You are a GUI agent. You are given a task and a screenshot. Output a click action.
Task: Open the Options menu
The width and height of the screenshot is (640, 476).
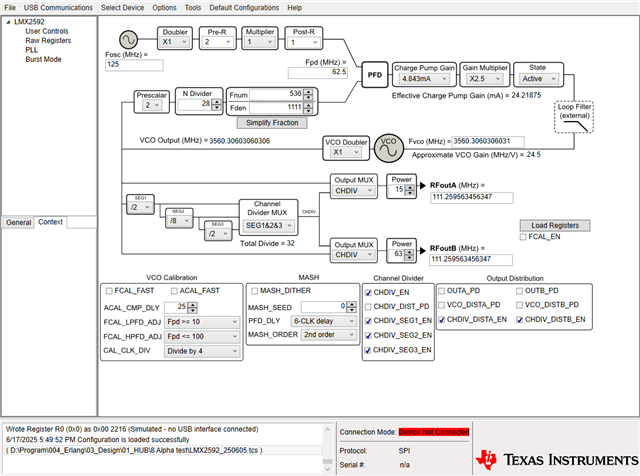point(164,7)
